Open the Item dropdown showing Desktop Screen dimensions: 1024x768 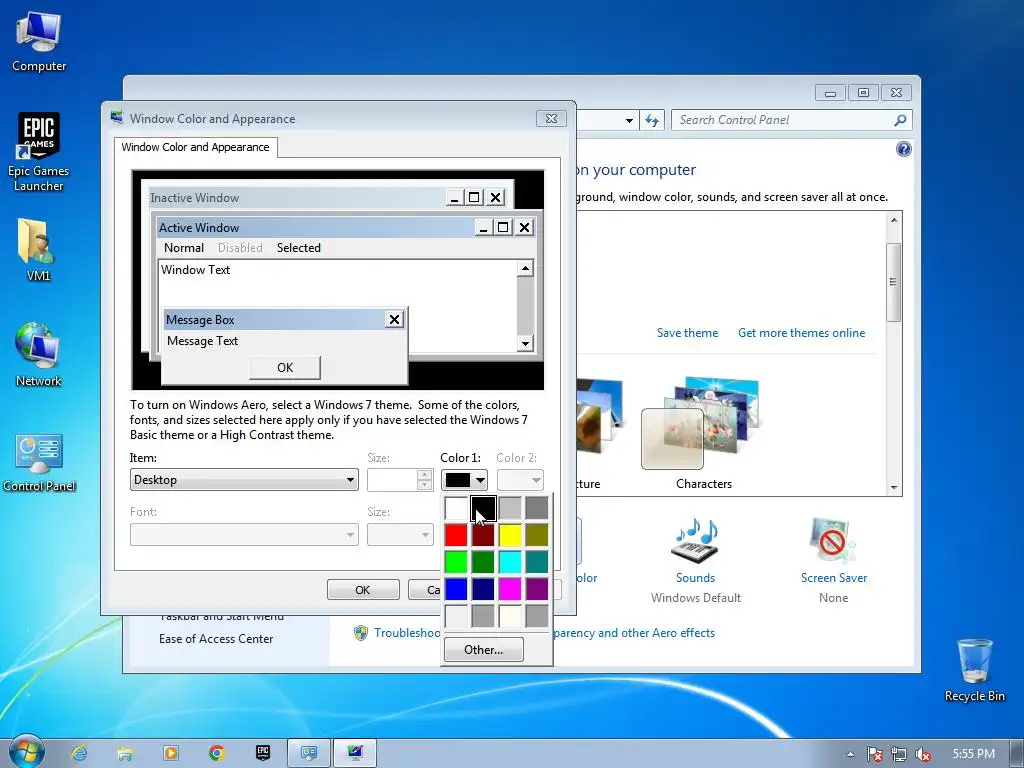coord(244,480)
